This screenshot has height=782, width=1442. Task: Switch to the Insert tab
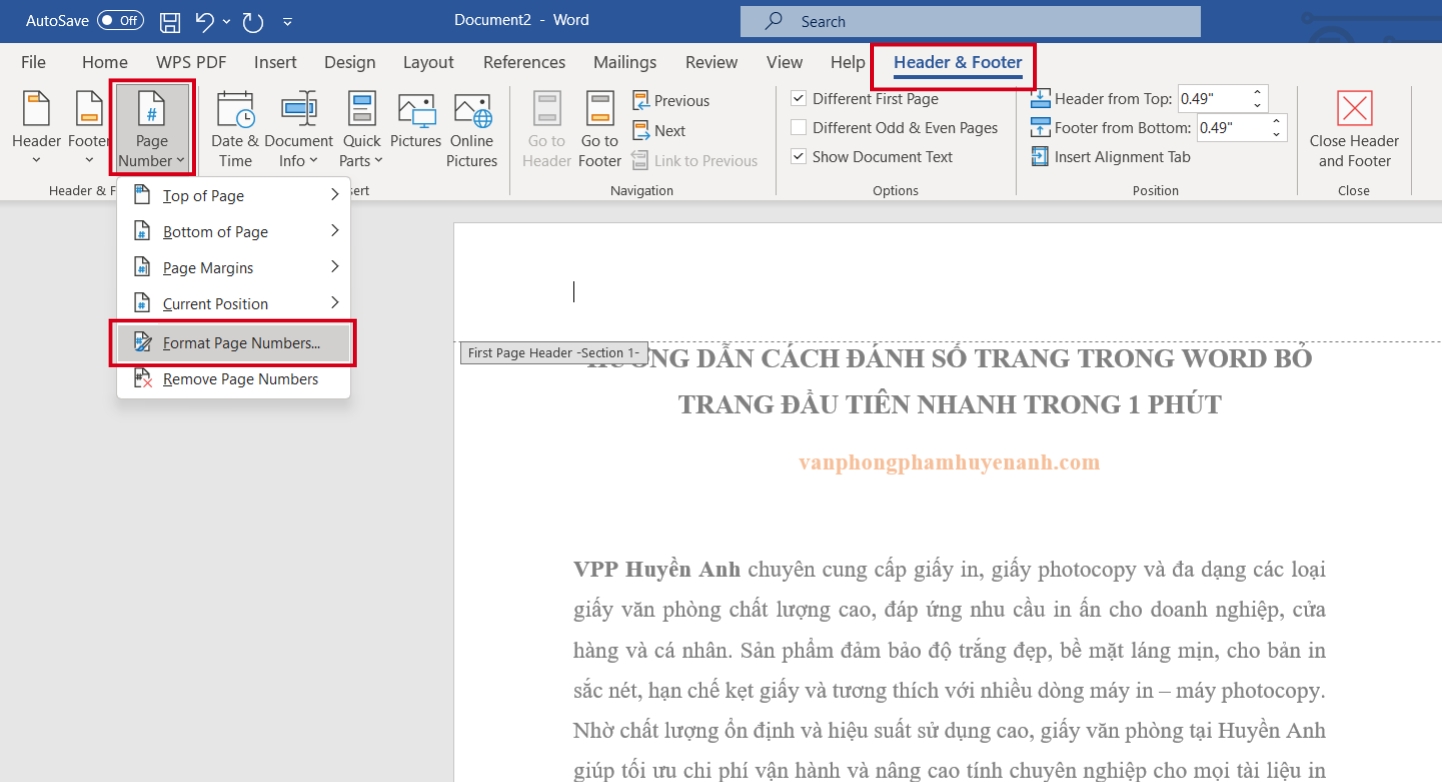(x=275, y=62)
